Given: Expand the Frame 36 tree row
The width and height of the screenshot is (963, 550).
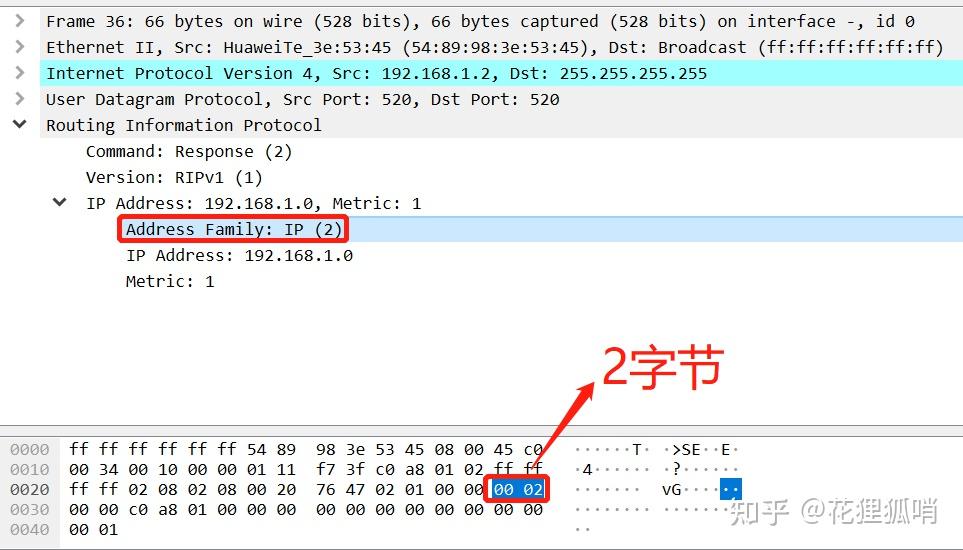Looking at the screenshot, I should pos(20,21).
